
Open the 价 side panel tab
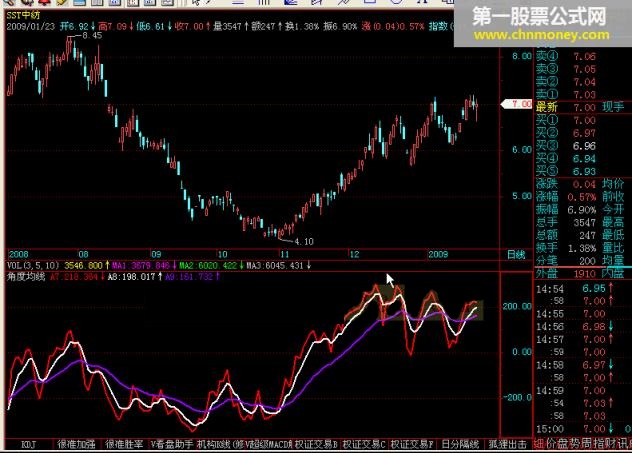click(x=551, y=444)
